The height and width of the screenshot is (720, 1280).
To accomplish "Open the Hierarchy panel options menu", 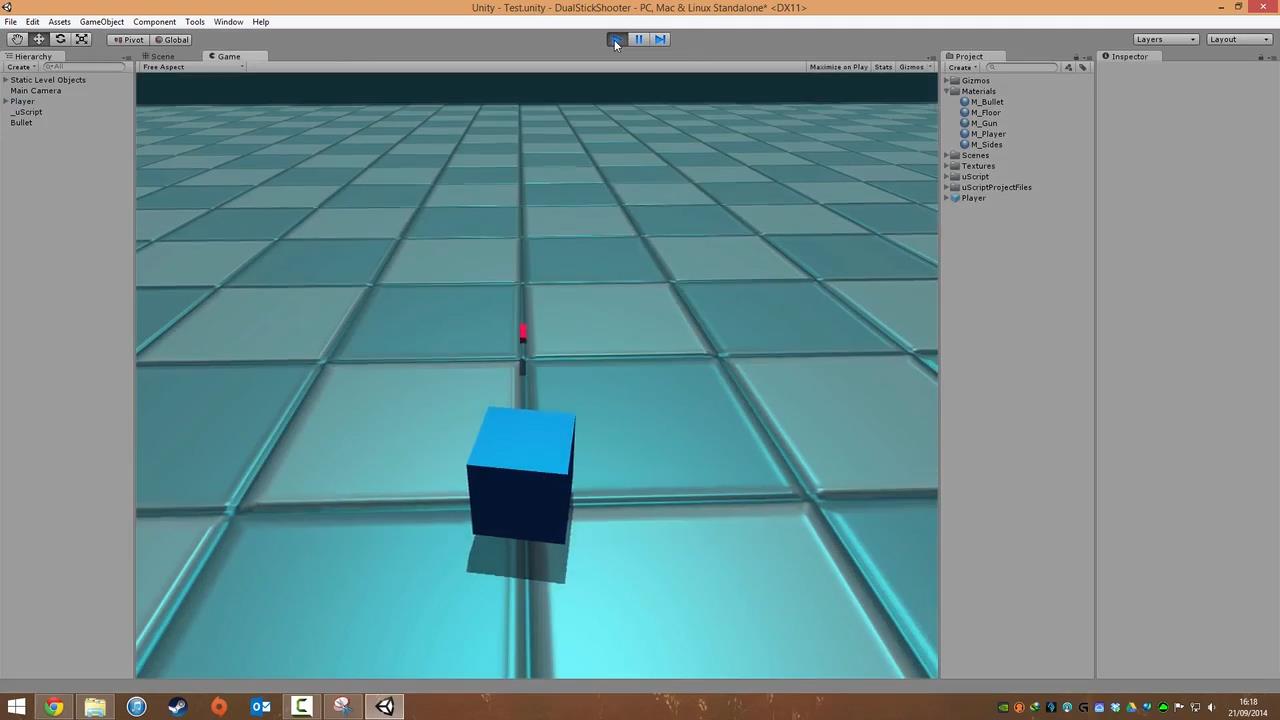I will click(x=126, y=57).
